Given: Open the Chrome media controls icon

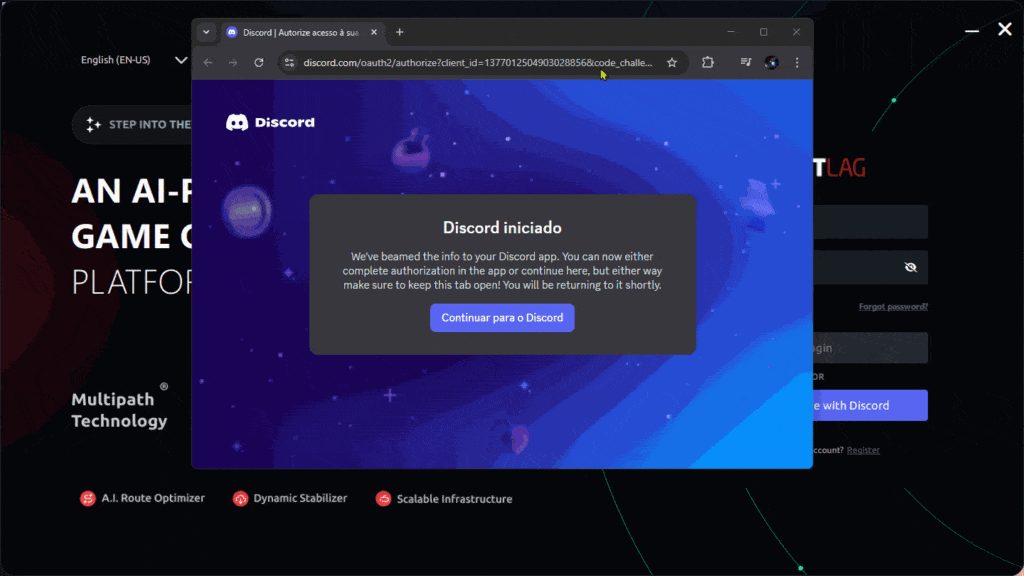Looking at the screenshot, I should tap(746, 63).
